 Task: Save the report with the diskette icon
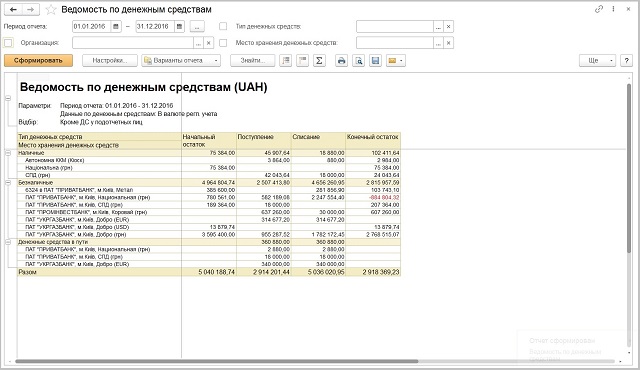click(375, 61)
